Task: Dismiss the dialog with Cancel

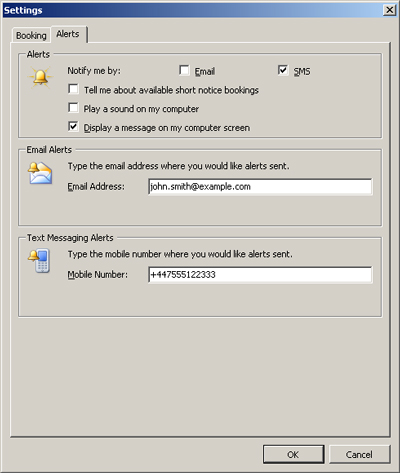Action: (359, 454)
